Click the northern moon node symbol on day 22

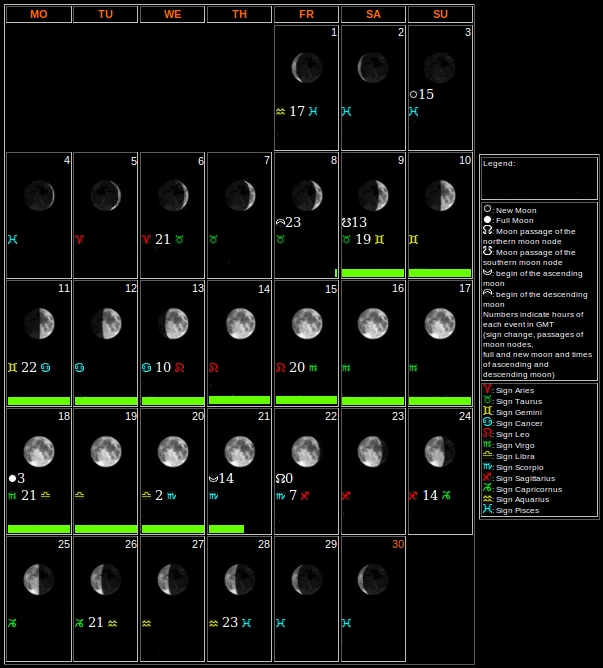coord(280,478)
